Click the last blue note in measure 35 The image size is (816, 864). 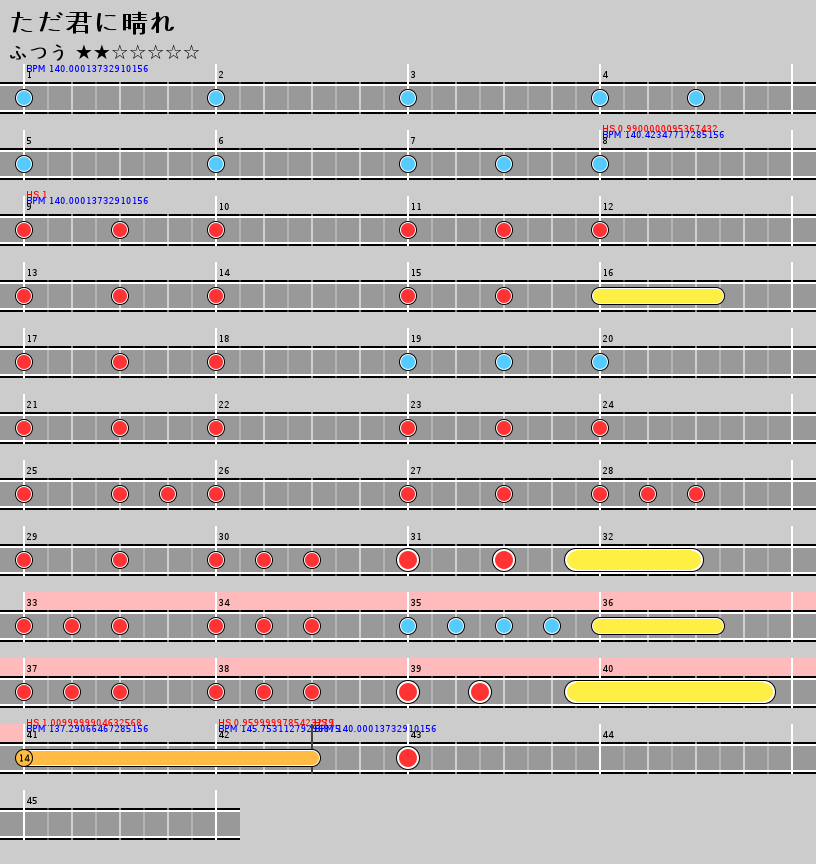point(552,626)
